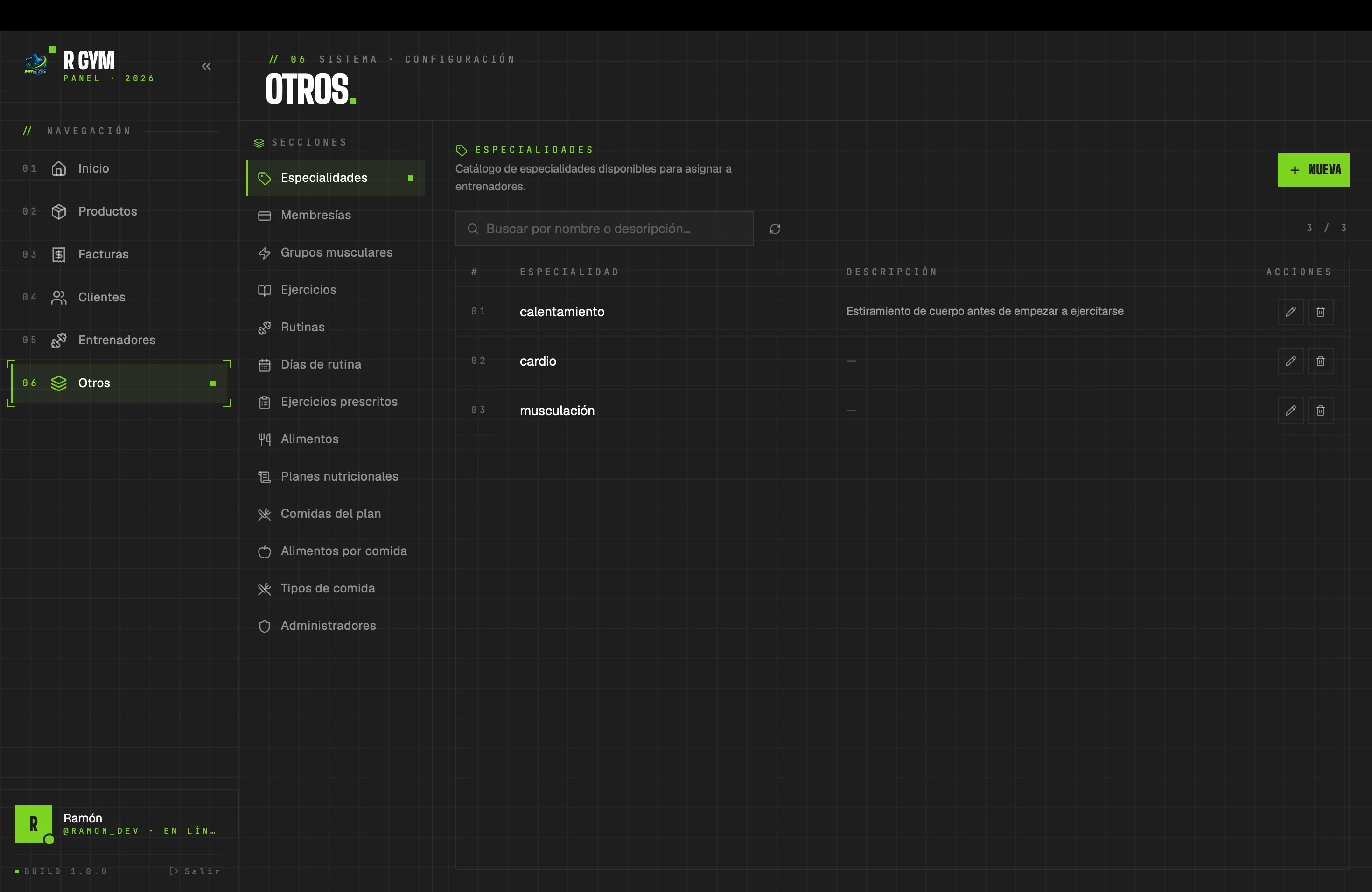
Task: Click the Administradores shield icon
Action: click(265, 627)
